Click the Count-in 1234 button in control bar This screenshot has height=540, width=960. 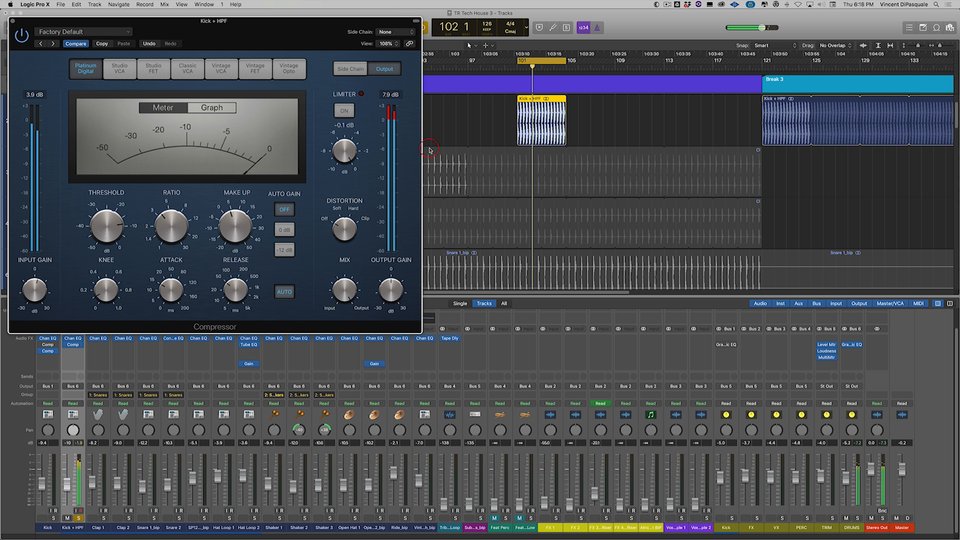[583, 28]
